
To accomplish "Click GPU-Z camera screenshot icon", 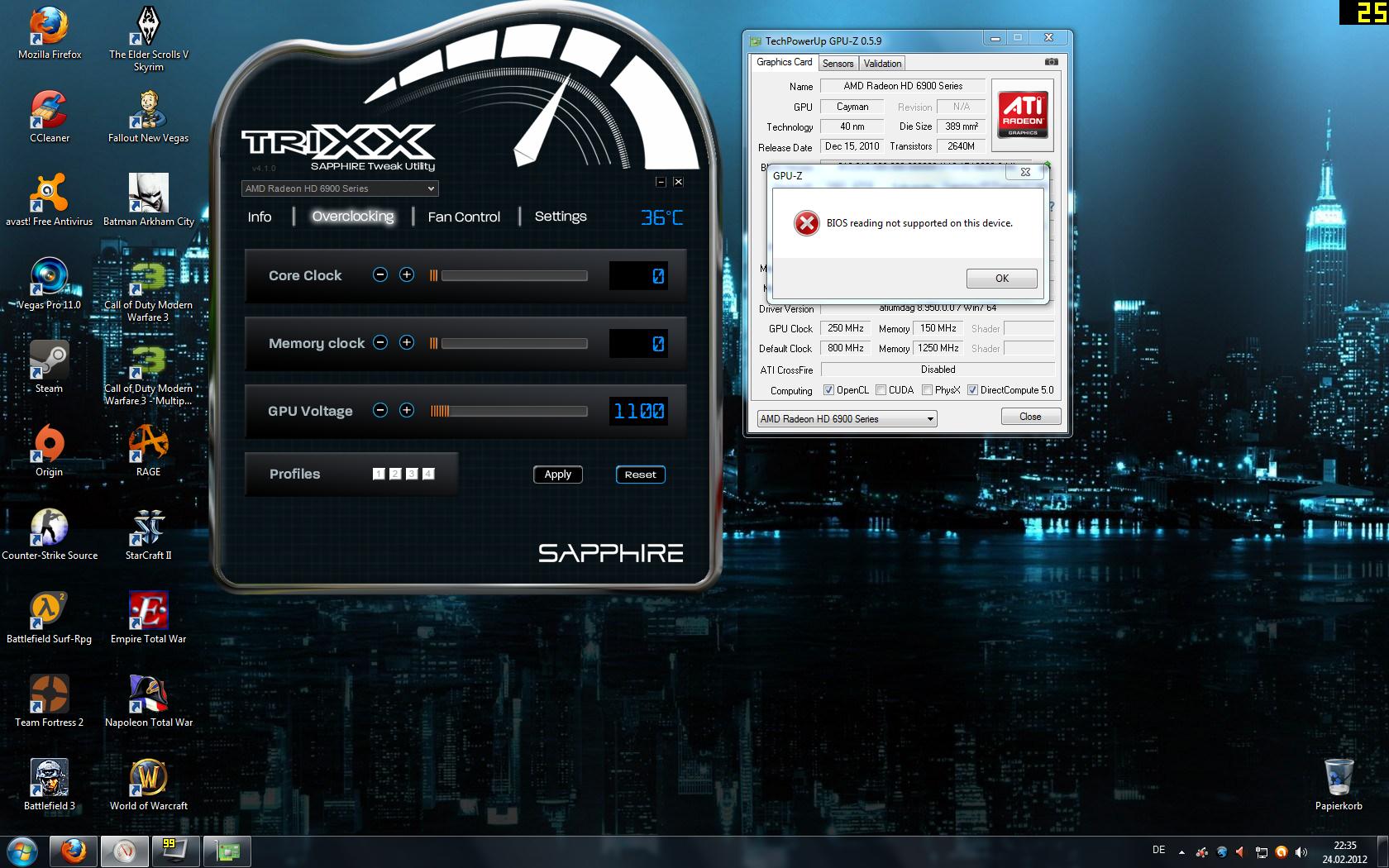I will pos(1051,62).
